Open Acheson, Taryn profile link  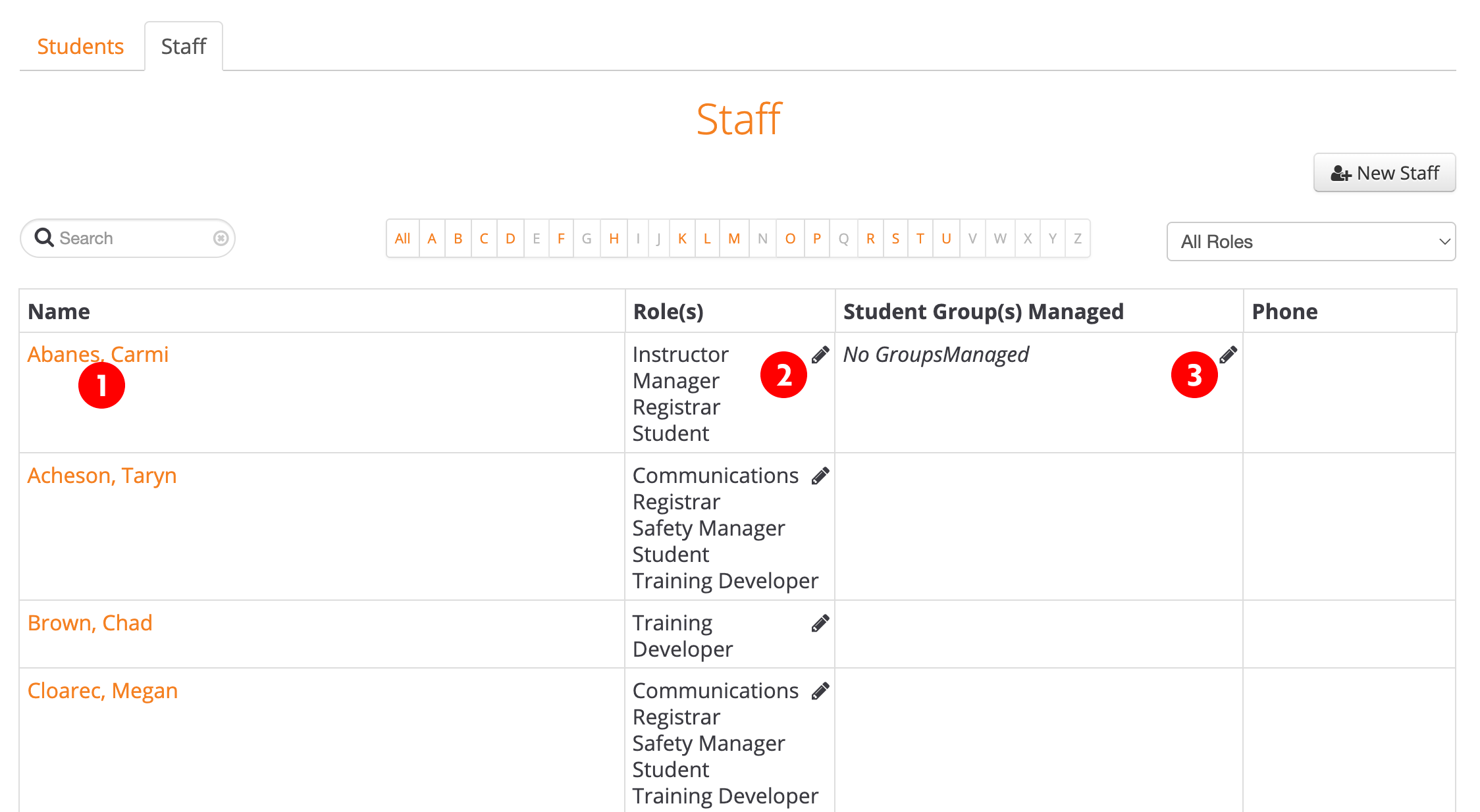(102, 476)
